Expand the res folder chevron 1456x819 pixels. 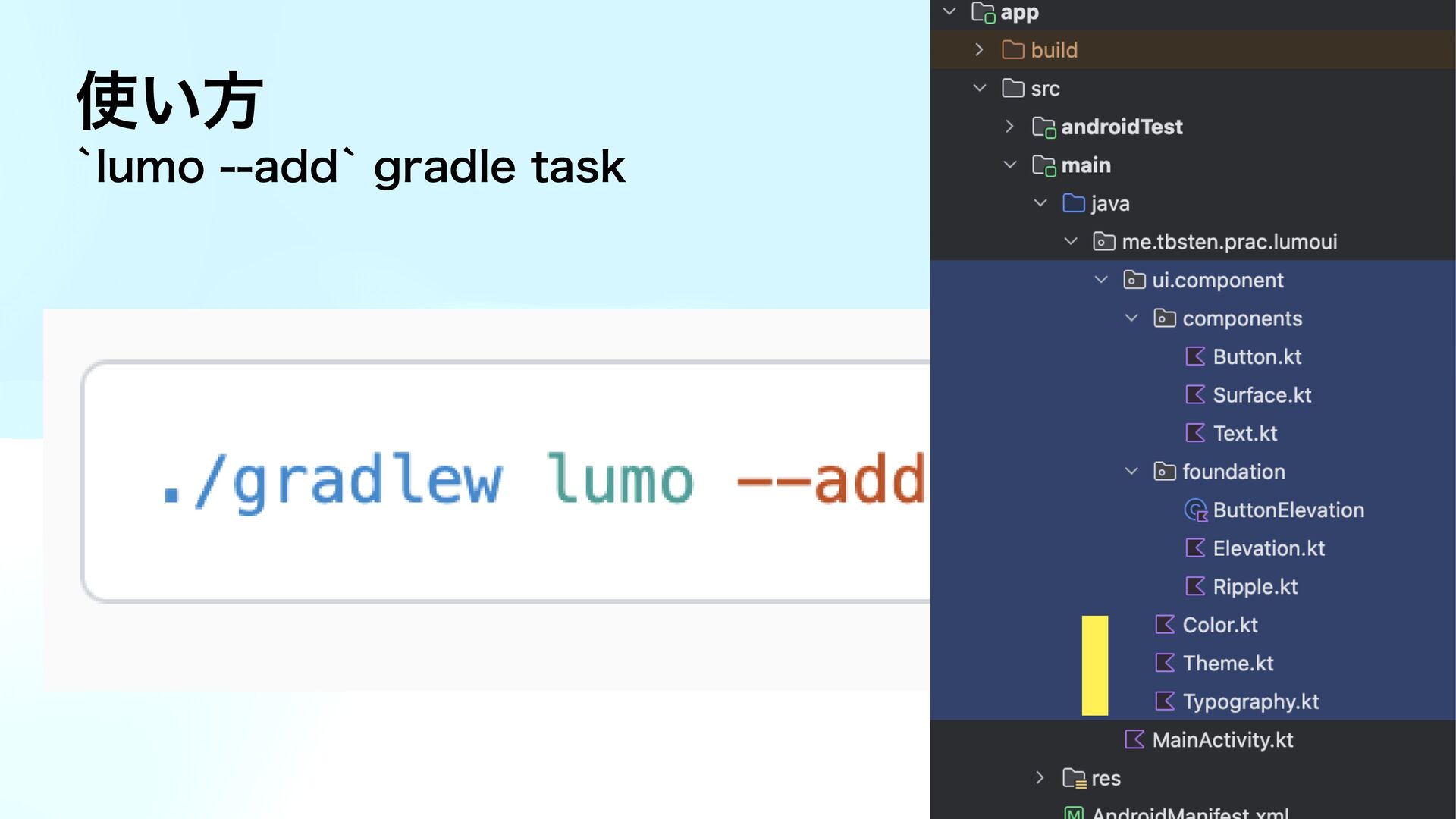point(1040,778)
